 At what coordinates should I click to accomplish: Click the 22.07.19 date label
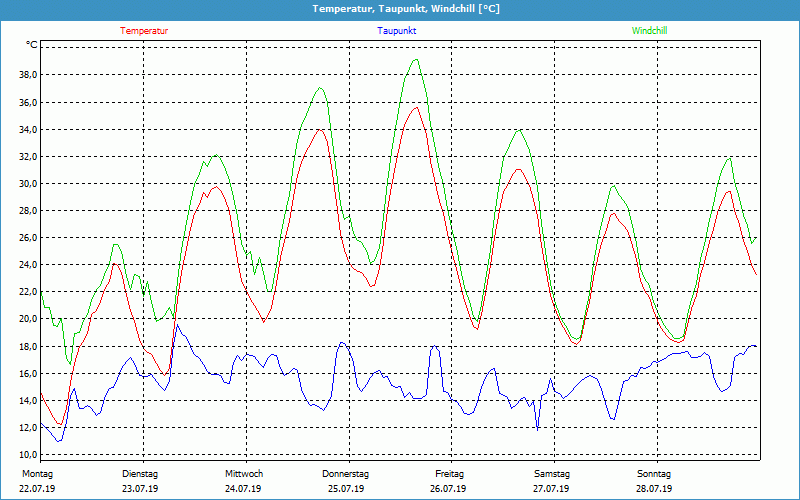37,489
